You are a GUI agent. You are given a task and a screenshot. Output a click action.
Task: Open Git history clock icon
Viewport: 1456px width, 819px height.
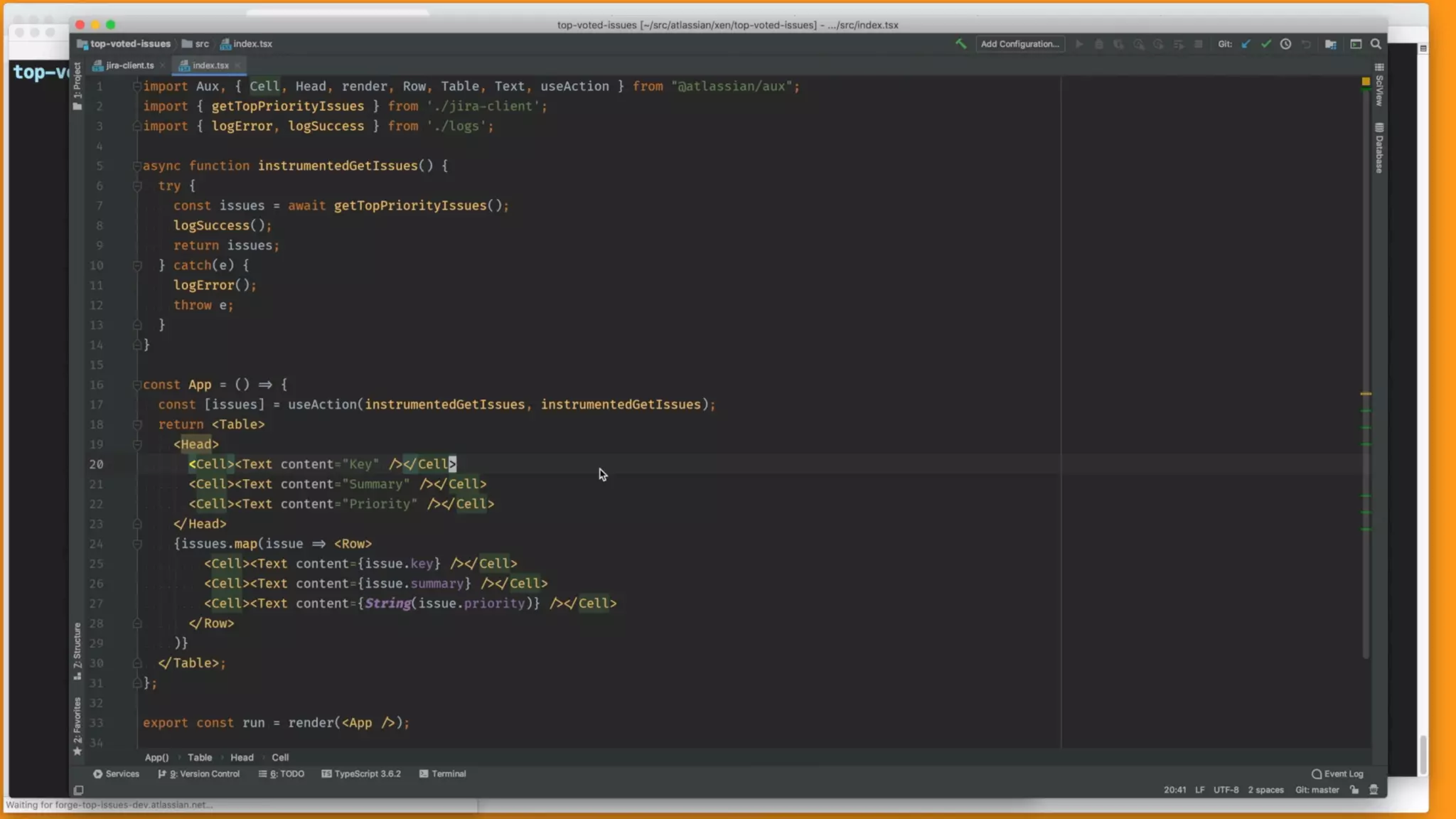1285,44
